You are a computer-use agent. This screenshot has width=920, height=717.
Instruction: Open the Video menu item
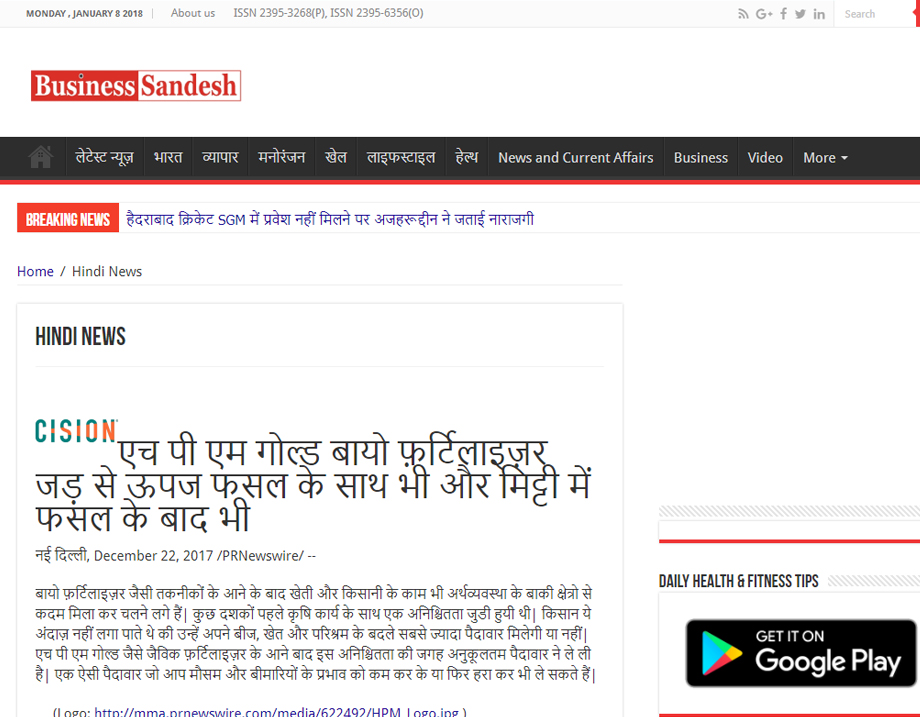click(765, 158)
